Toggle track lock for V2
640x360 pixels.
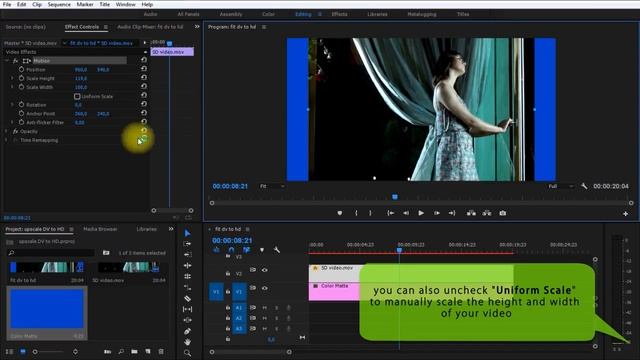(x=228, y=273)
